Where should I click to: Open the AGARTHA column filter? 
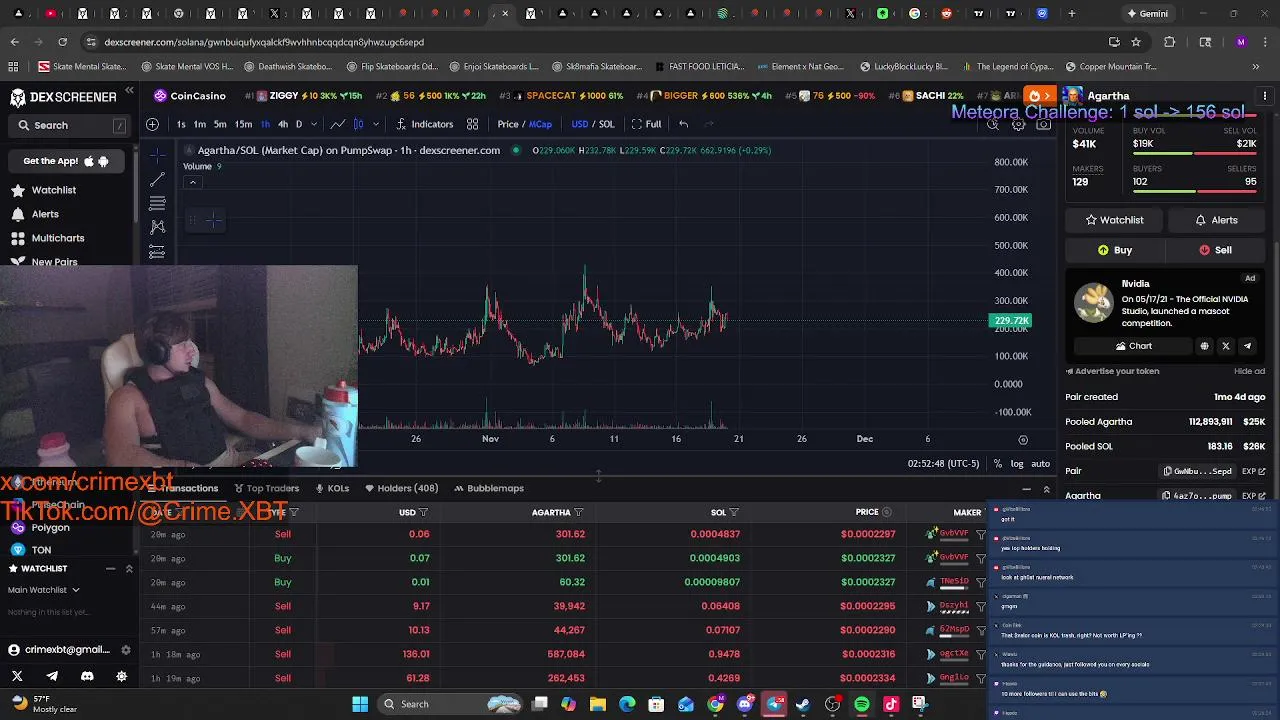[578, 513]
